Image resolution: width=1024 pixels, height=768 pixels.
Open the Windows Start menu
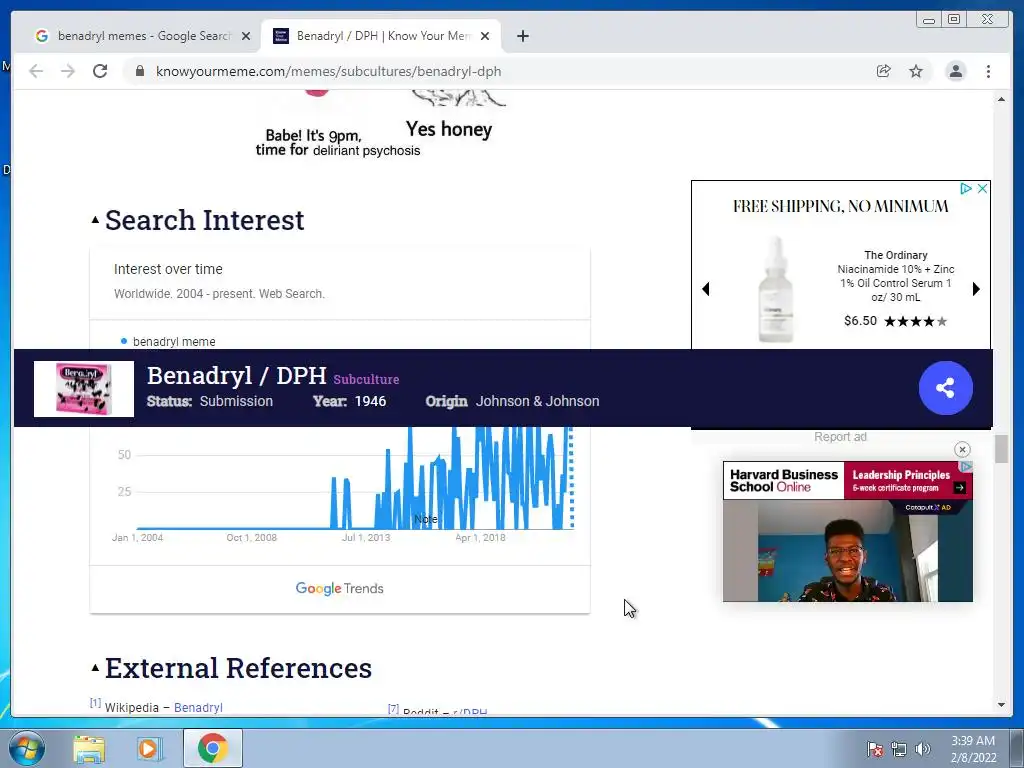pyautogui.click(x=27, y=748)
